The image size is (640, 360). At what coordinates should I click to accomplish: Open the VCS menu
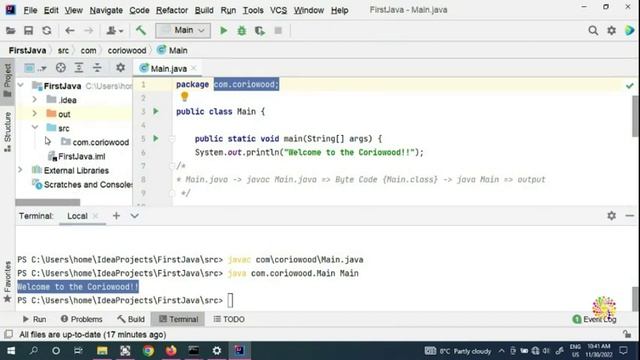point(278,10)
